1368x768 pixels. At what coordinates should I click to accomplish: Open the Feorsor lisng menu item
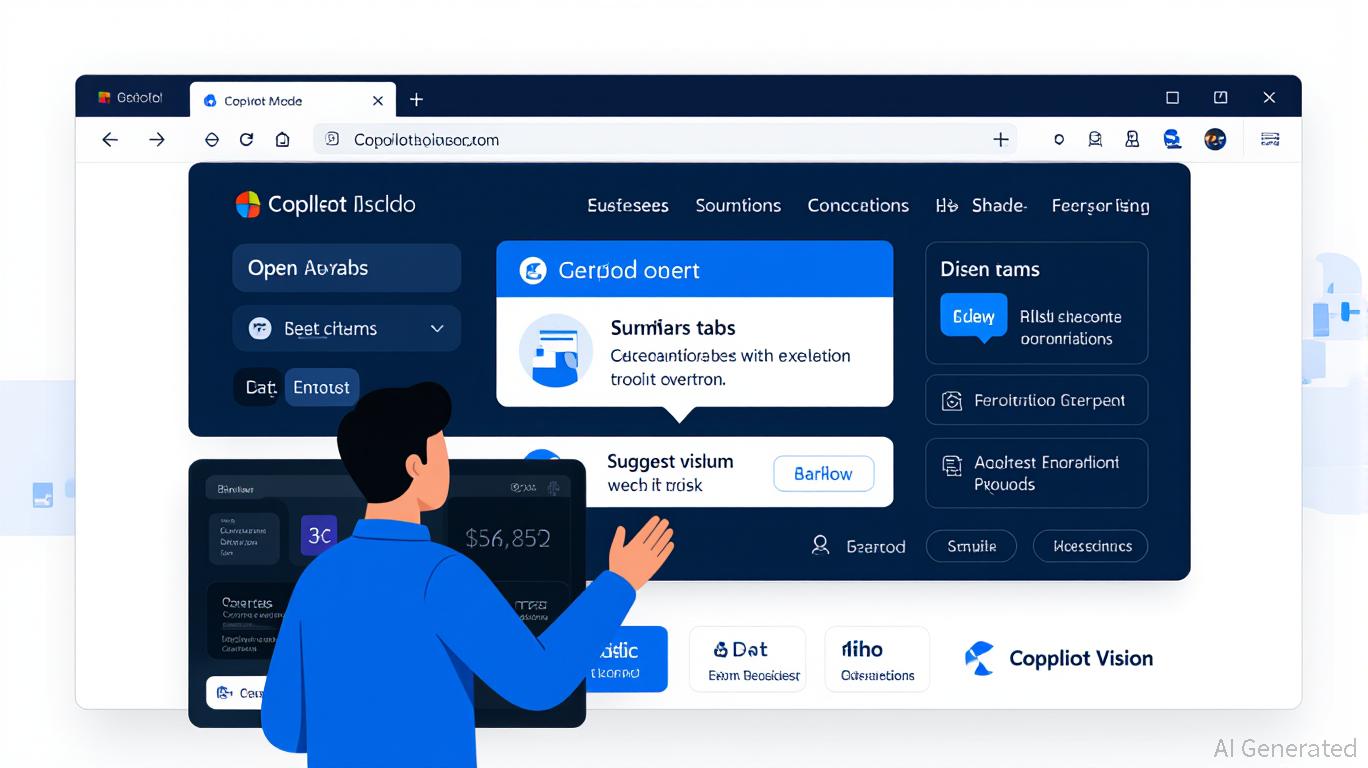1100,206
